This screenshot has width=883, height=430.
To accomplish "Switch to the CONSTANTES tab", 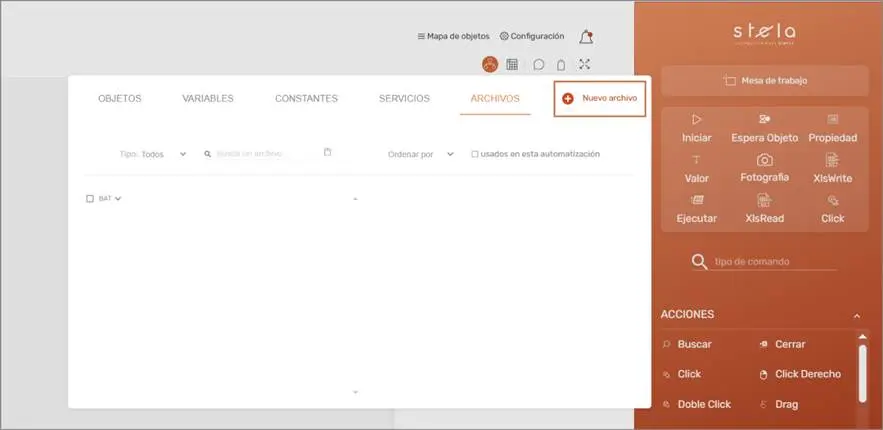I will pyautogui.click(x=306, y=98).
